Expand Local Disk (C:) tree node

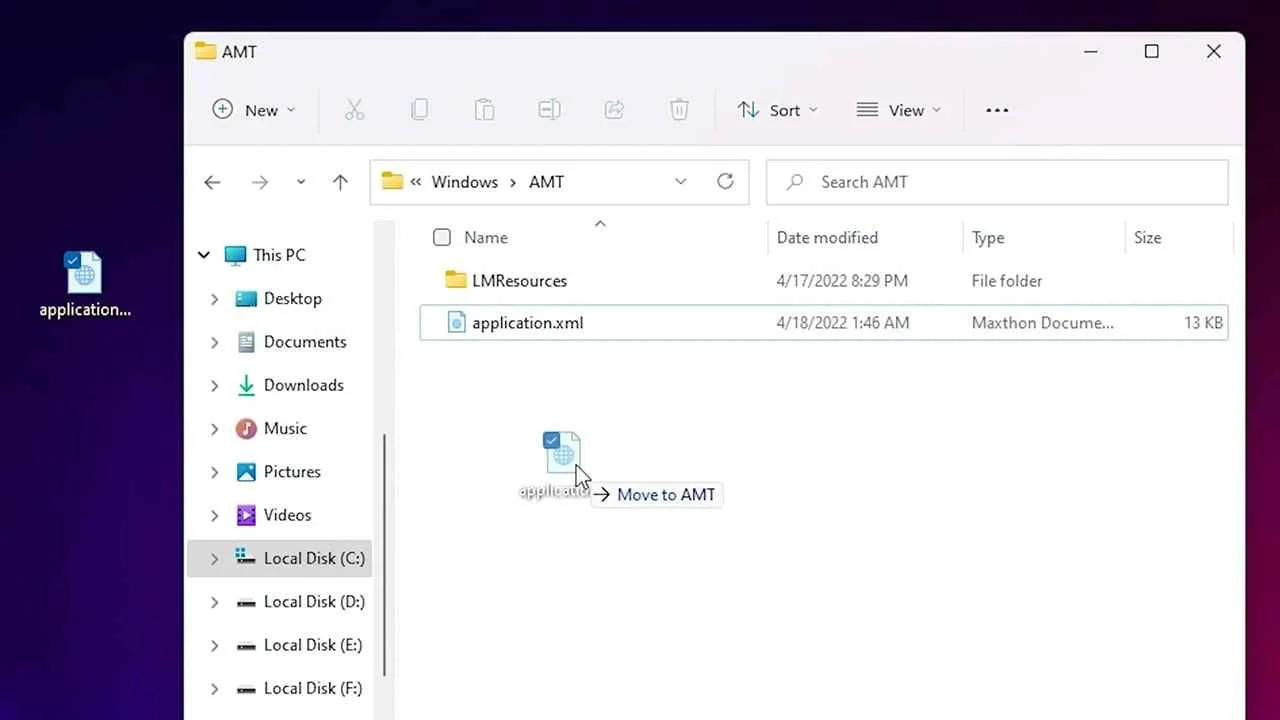click(x=214, y=559)
